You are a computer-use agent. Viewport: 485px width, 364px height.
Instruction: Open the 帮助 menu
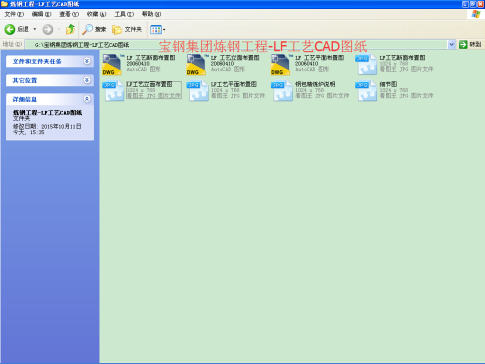[x=151, y=14]
